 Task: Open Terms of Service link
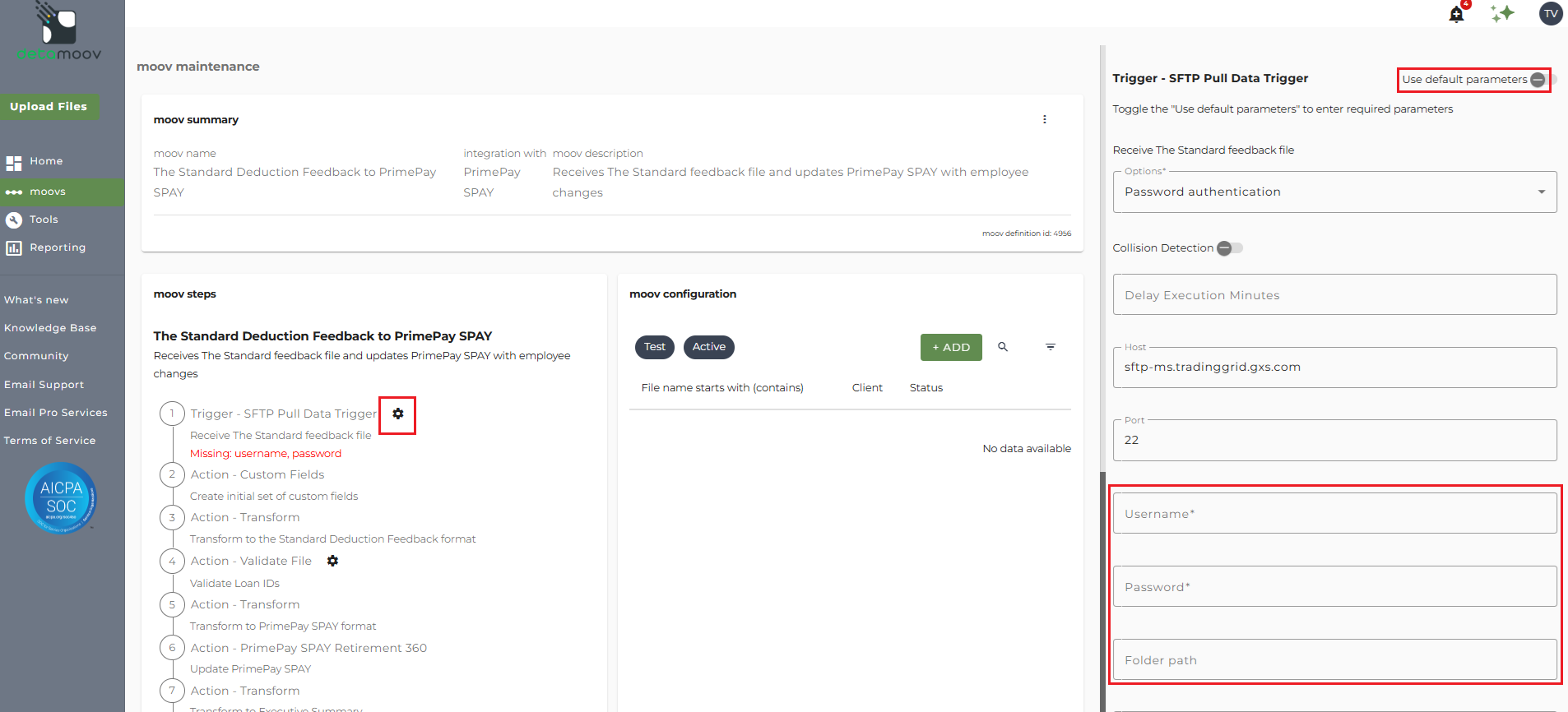[x=49, y=441]
